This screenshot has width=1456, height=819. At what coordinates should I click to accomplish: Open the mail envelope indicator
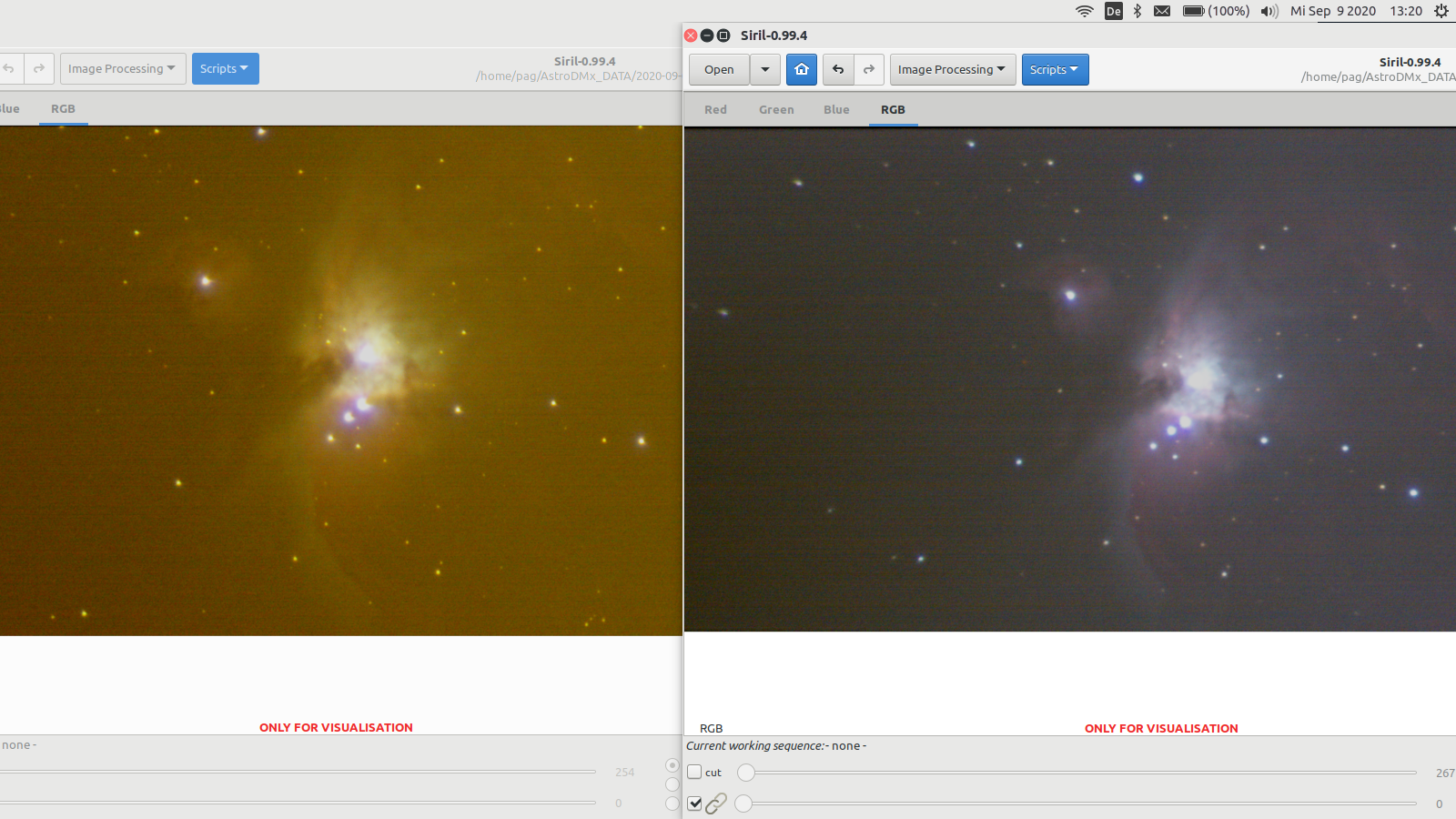(1162, 11)
